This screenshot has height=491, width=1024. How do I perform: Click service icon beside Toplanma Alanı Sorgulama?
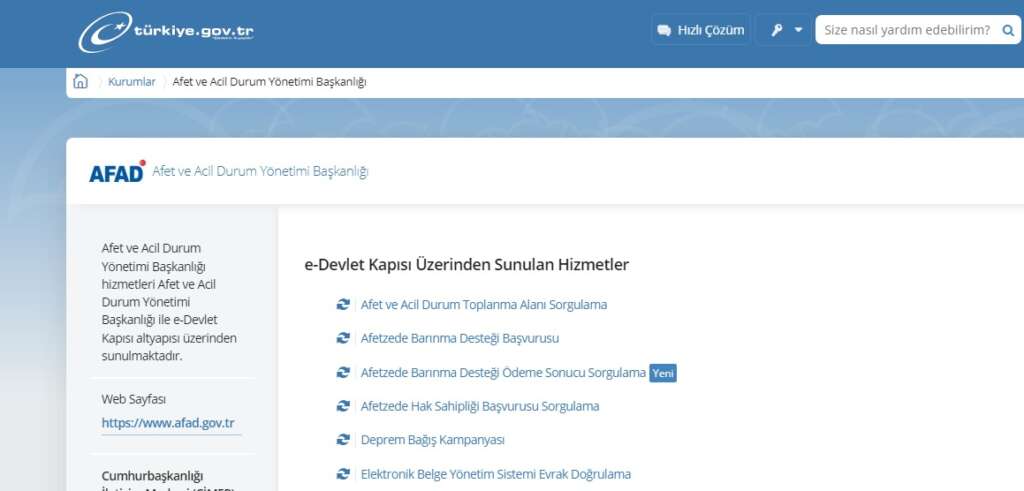[x=343, y=304]
